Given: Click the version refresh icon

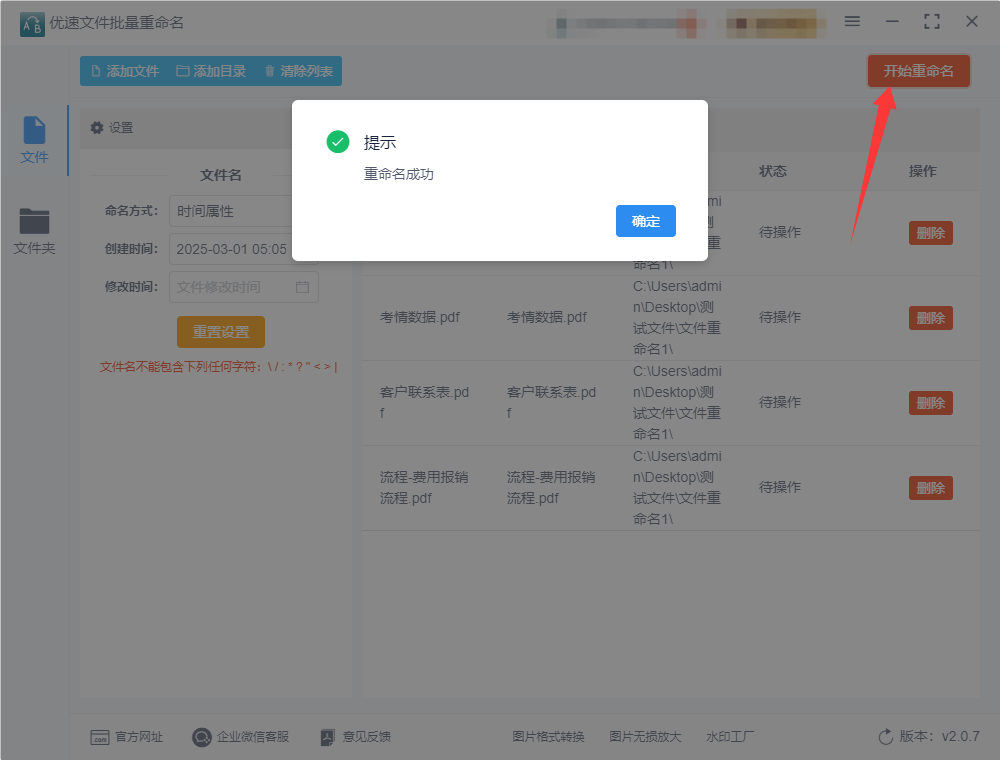Looking at the screenshot, I should (886, 736).
